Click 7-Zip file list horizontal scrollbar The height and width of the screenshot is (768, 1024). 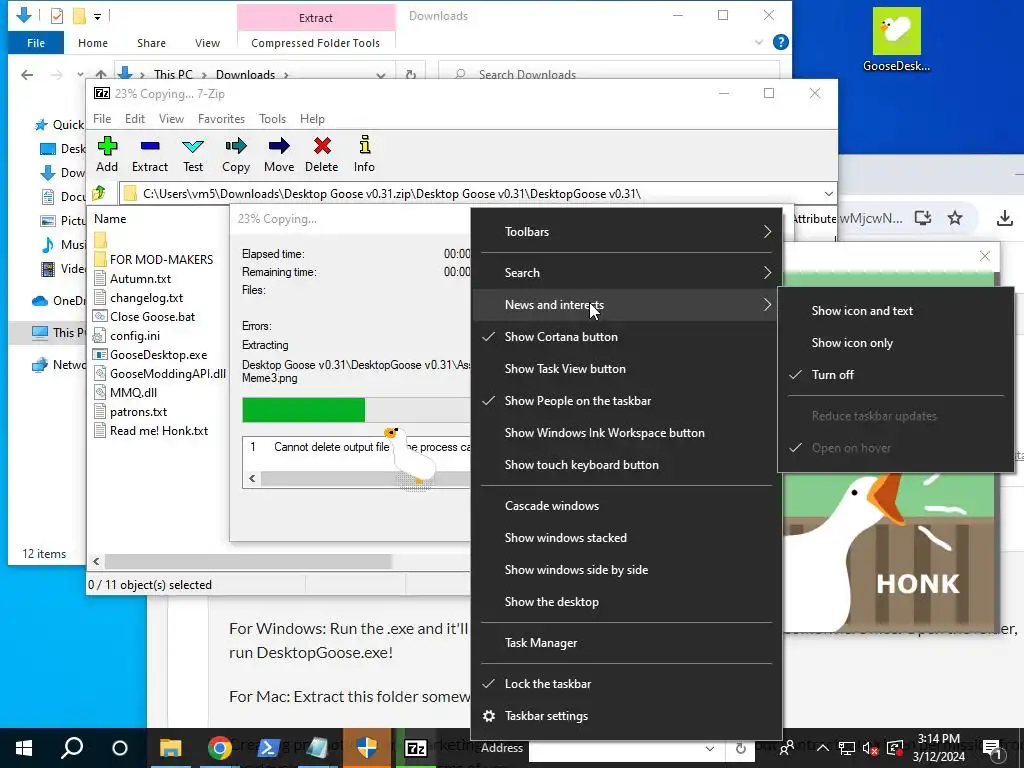pos(248,561)
